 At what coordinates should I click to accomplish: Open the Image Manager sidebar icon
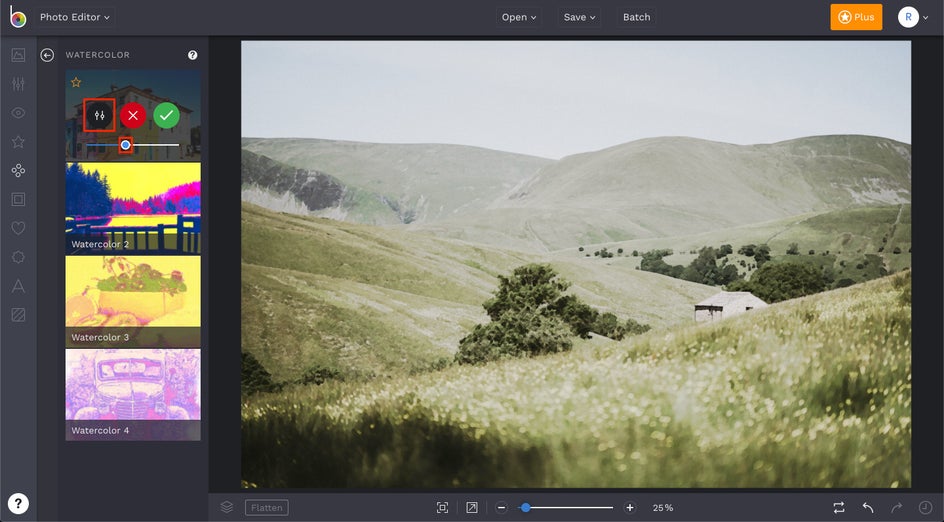pos(18,55)
